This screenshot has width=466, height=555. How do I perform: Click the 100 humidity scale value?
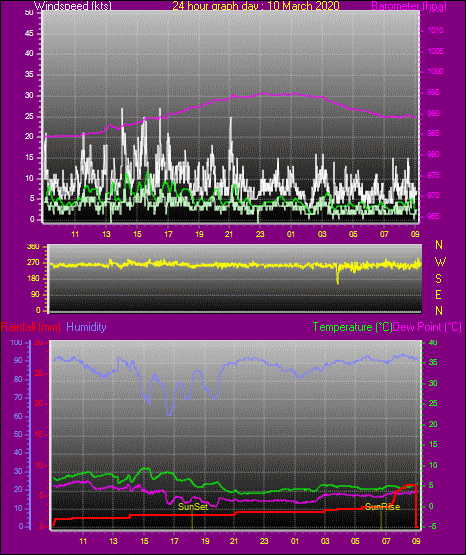[17, 343]
